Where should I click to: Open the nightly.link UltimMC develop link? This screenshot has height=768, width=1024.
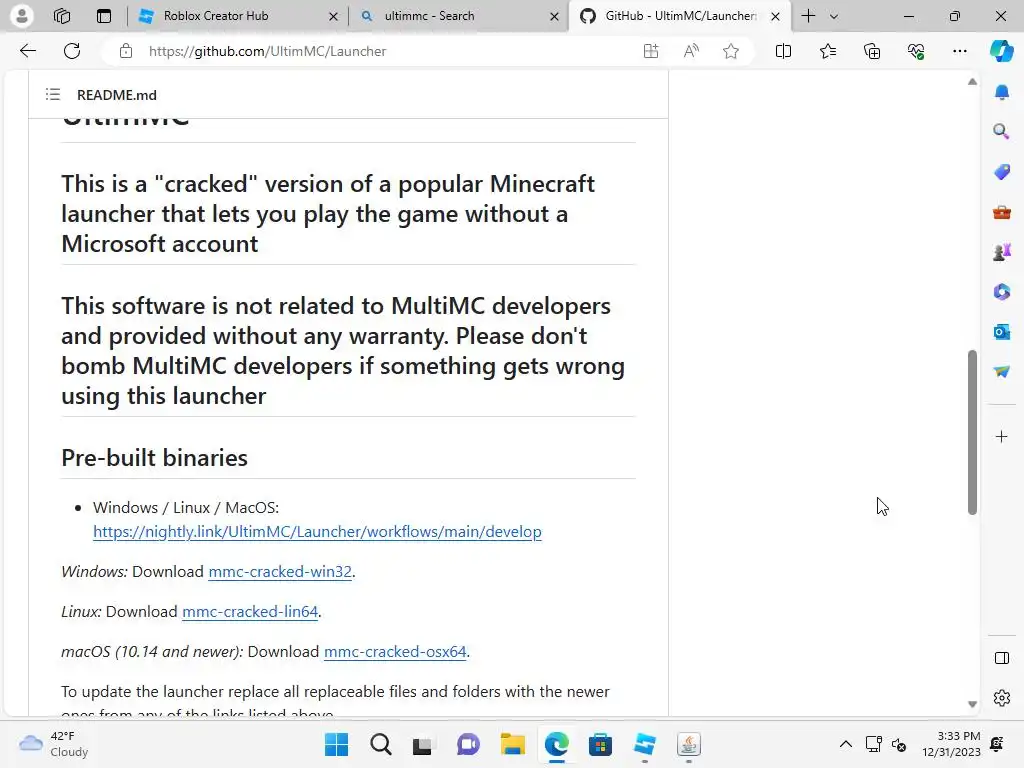317,532
